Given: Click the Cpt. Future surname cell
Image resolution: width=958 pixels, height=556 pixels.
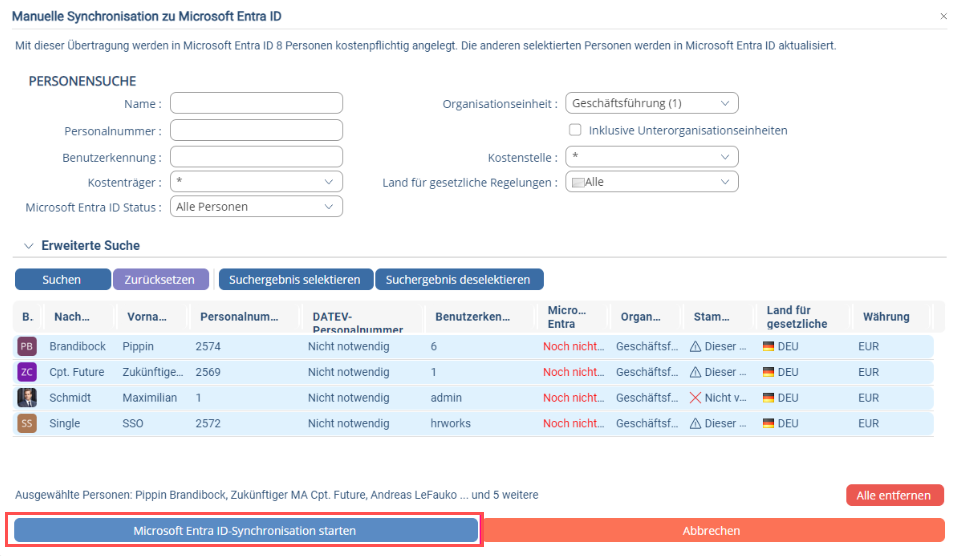Looking at the screenshot, I should (77, 372).
